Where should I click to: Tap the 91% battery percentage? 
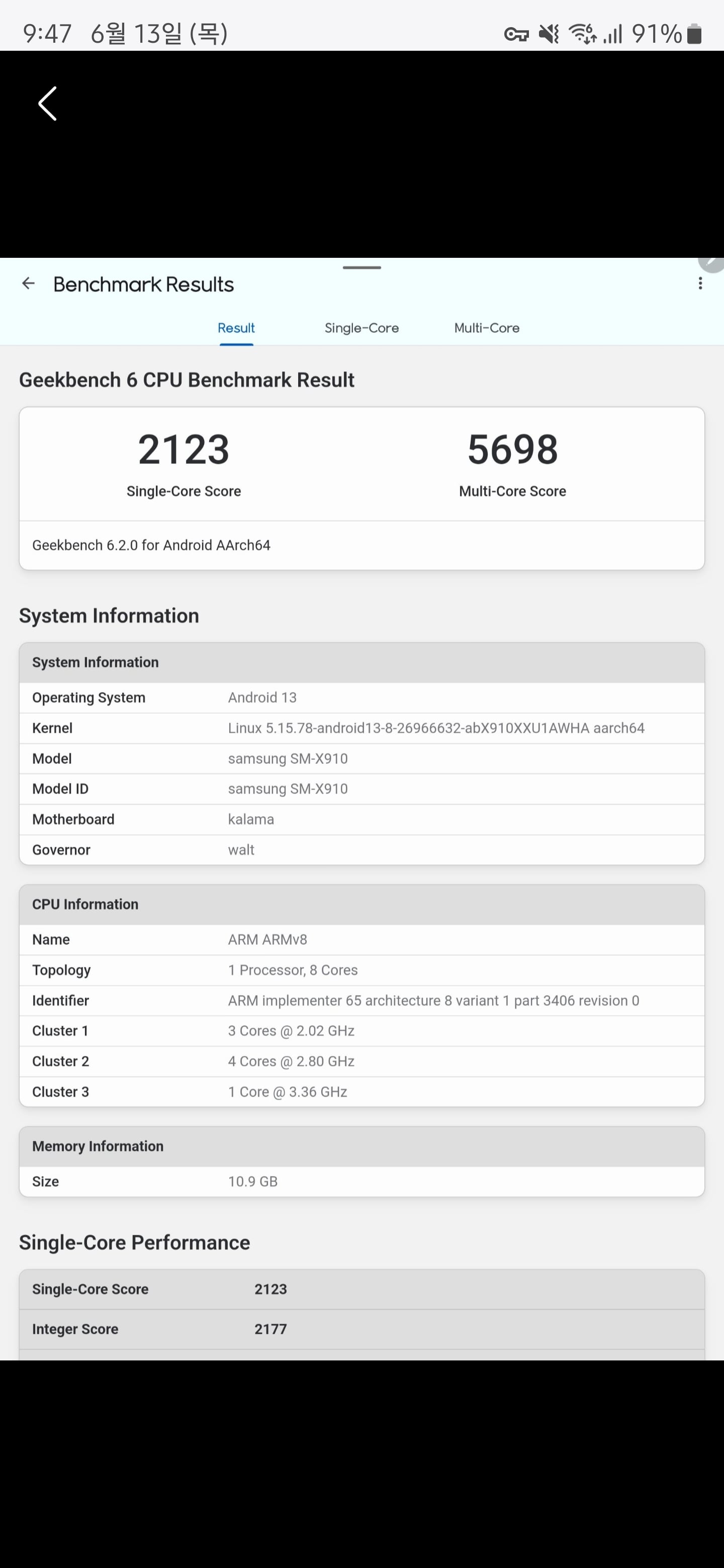pyautogui.click(x=657, y=34)
